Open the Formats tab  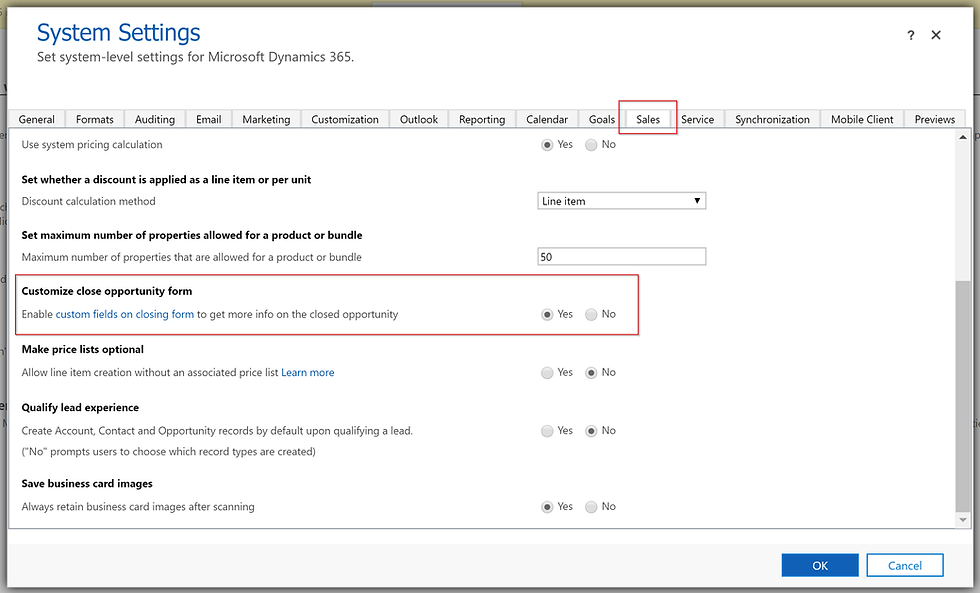point(94,119)
